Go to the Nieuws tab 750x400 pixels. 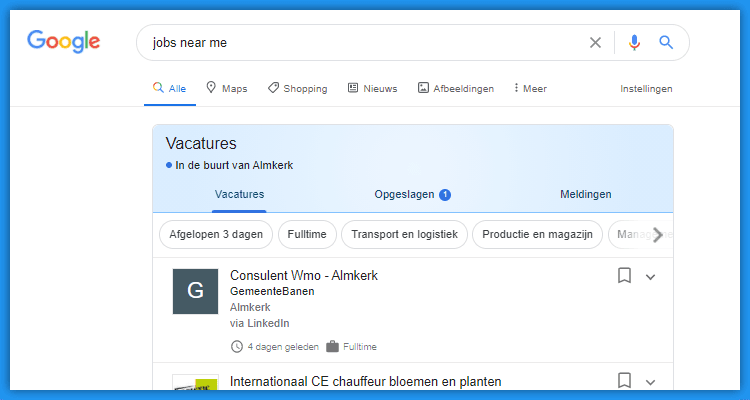[x=372, y=88]
